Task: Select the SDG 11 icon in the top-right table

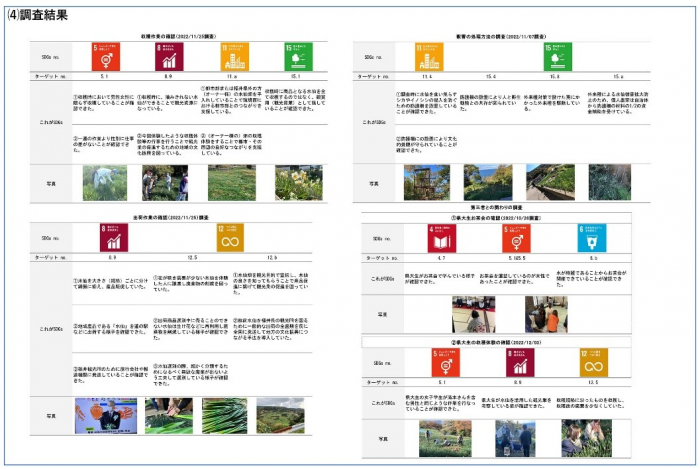Action: (x=428, y=56)
